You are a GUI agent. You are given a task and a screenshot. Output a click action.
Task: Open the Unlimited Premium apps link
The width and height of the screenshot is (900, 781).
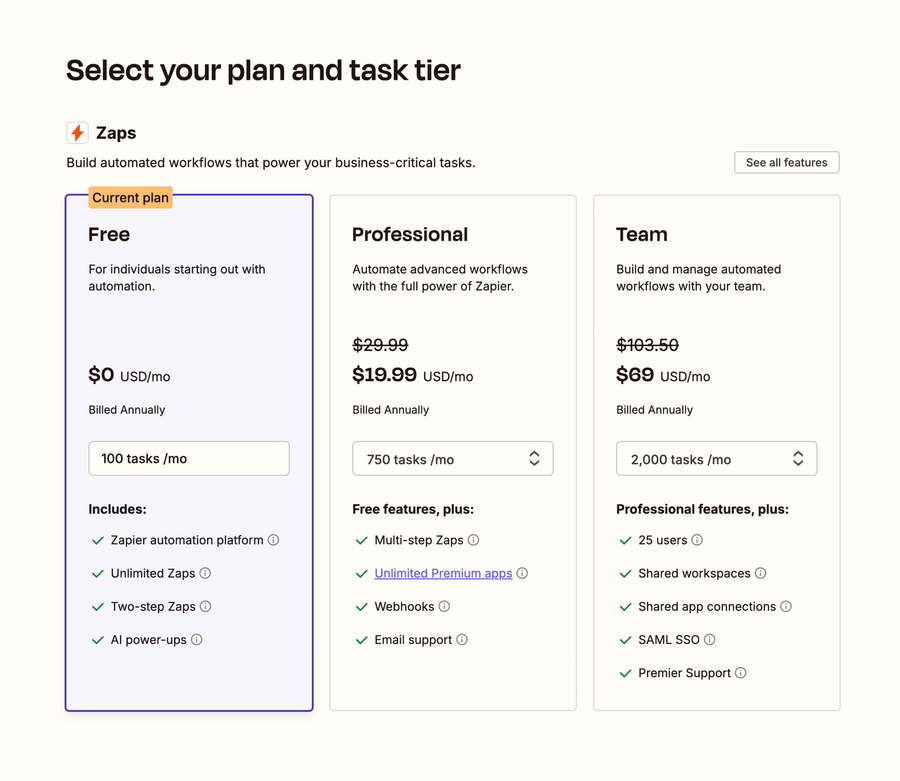[x=443, y=573]
